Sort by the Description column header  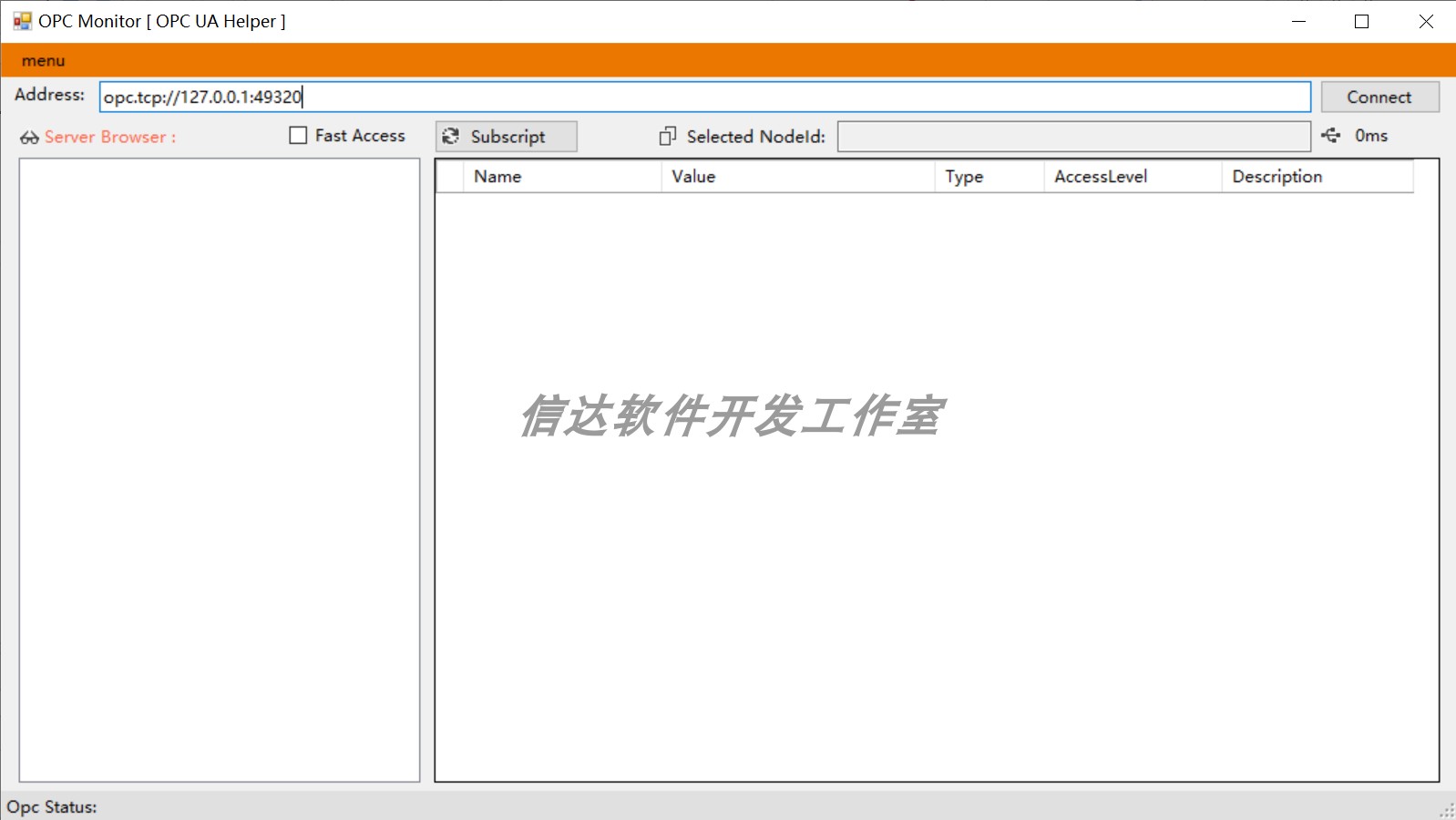(x=1318, y=177)
